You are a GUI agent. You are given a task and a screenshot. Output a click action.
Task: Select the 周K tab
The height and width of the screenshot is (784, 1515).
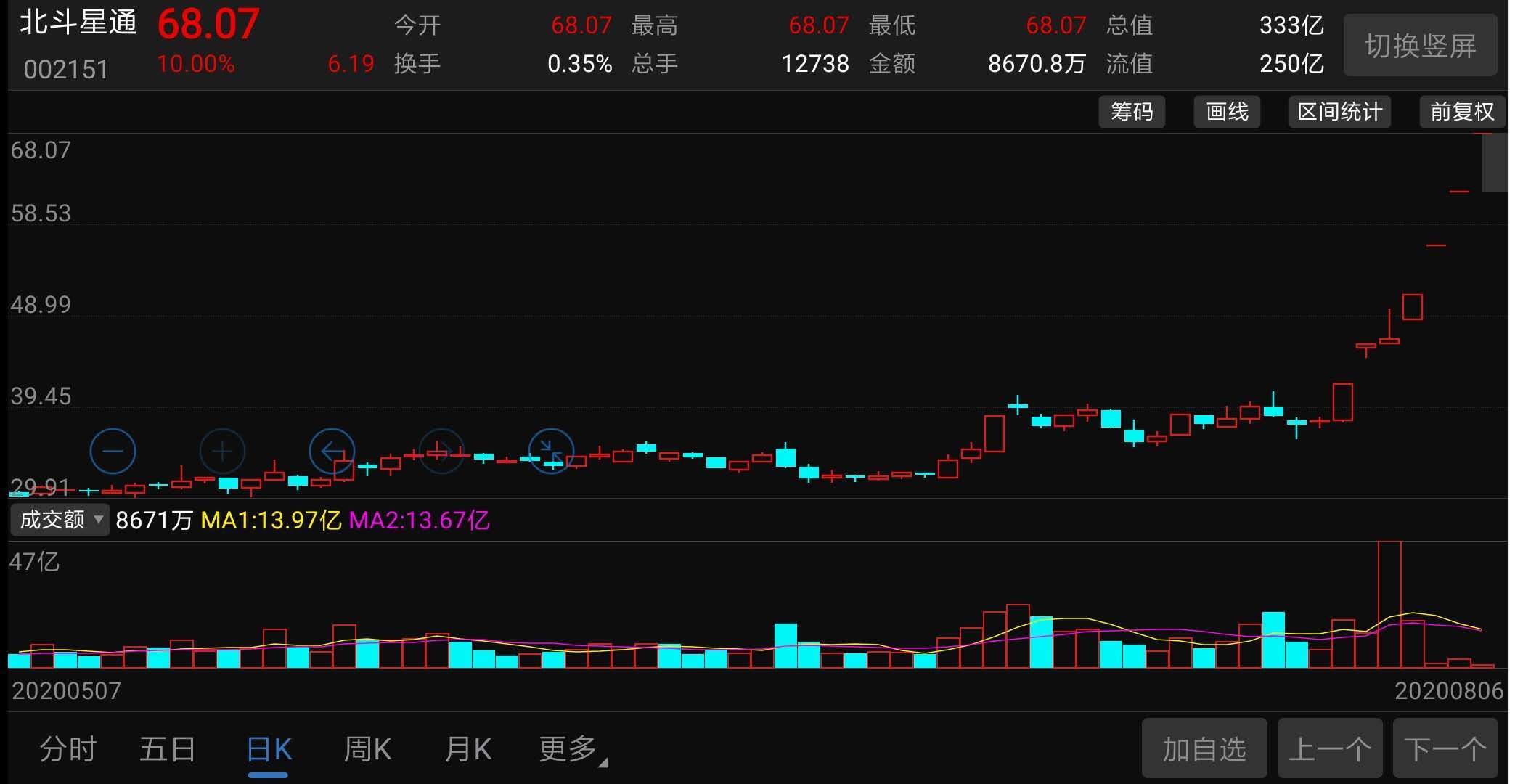pyautogui.click(x=367, y=749)
